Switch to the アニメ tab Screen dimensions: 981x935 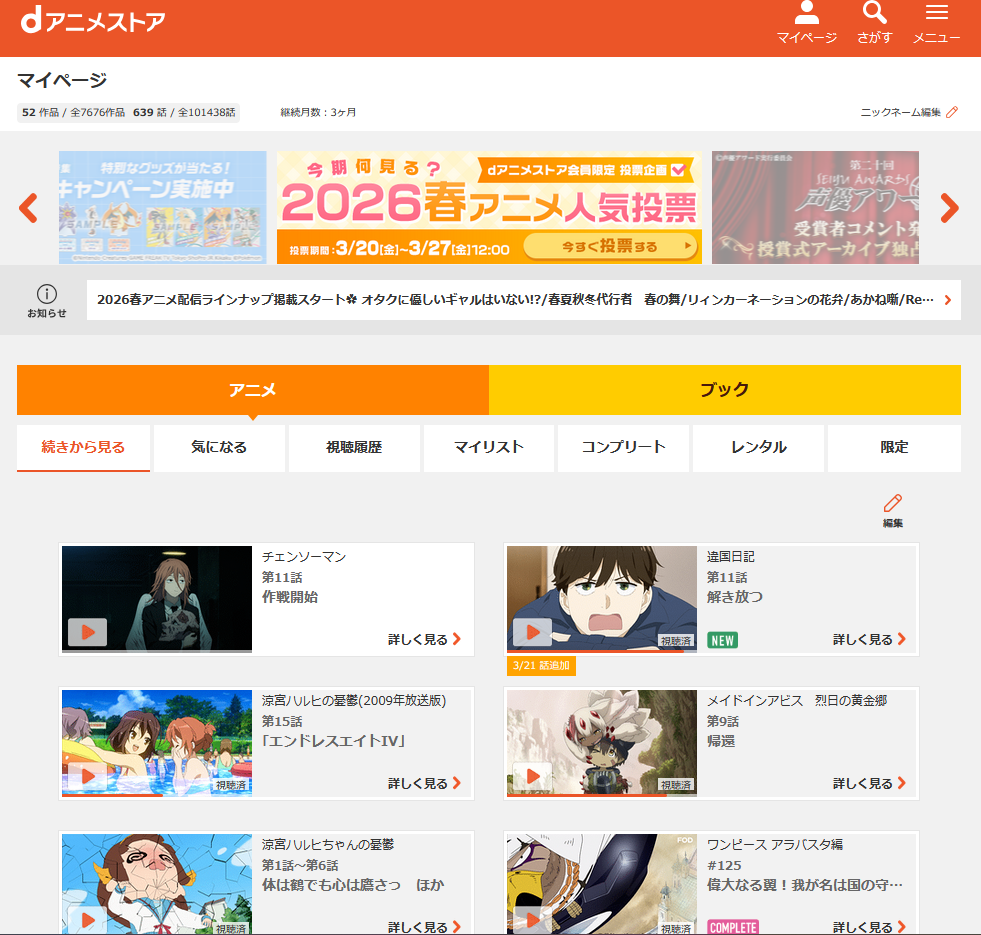pos(253,389)
